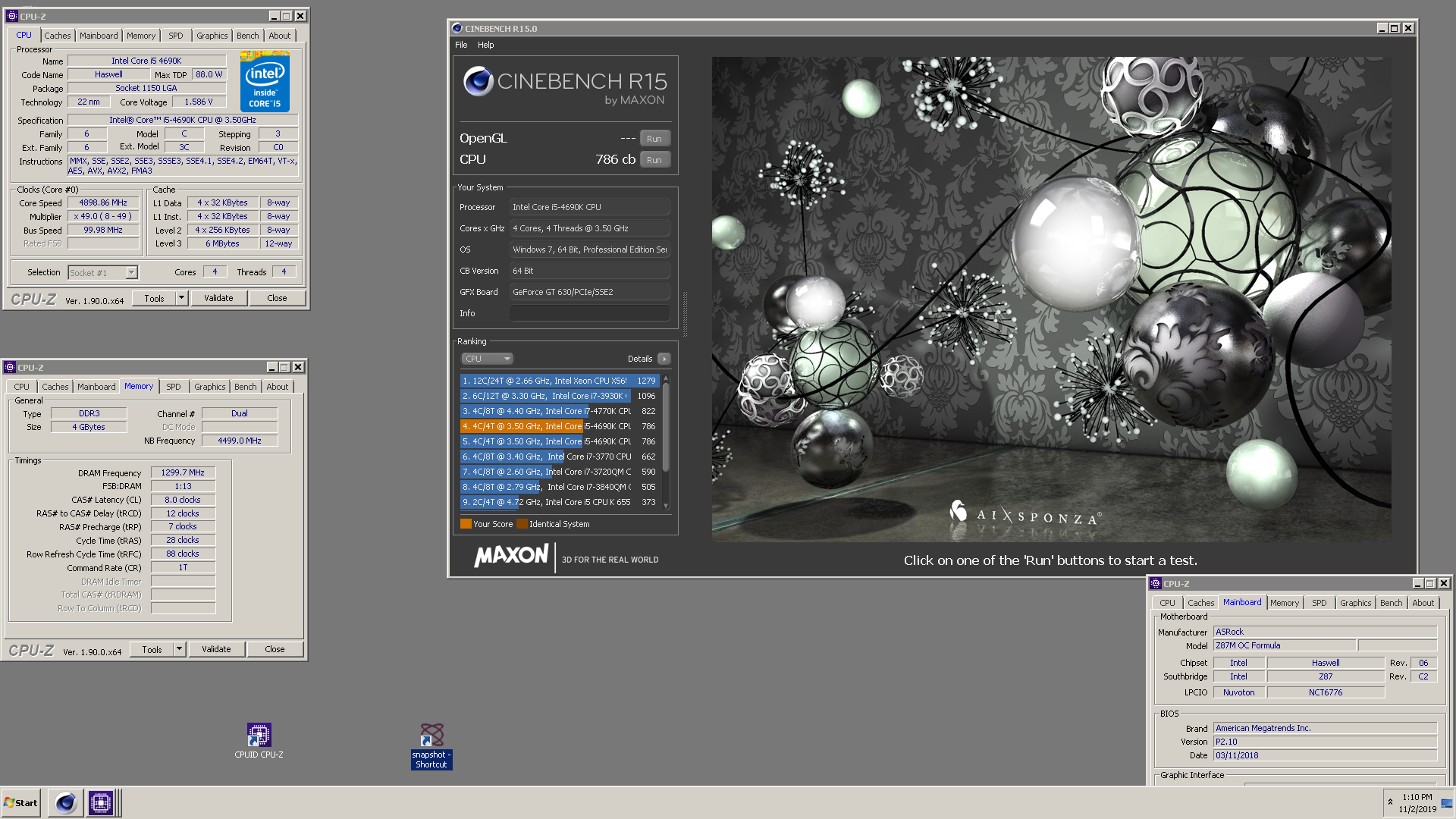The width and height of the screenshot is (1456, 819).
Task: Switch to Mainboard tab in top CPU-Z window
Action: [x=99, y=36]
